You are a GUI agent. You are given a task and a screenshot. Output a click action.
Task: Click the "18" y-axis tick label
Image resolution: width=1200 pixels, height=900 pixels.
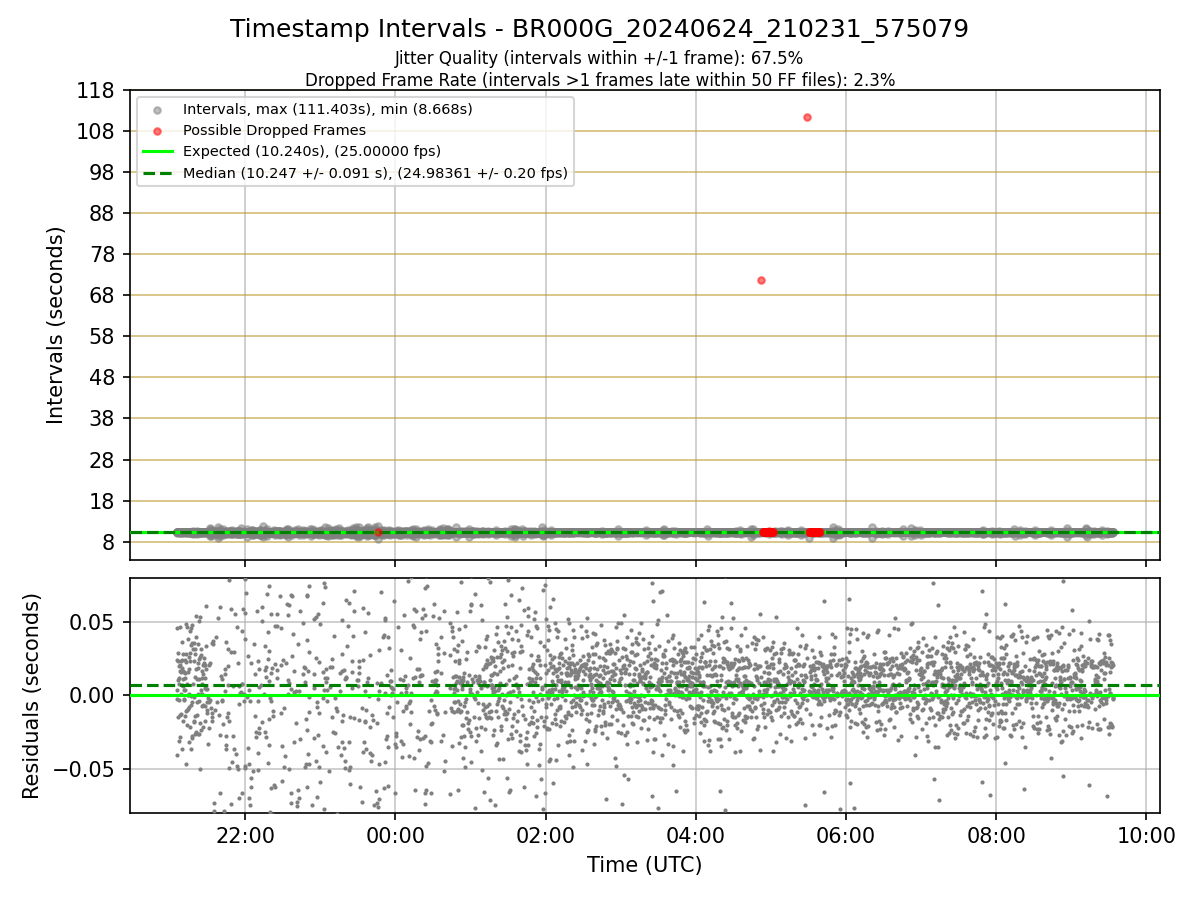(x=104, y=501)
